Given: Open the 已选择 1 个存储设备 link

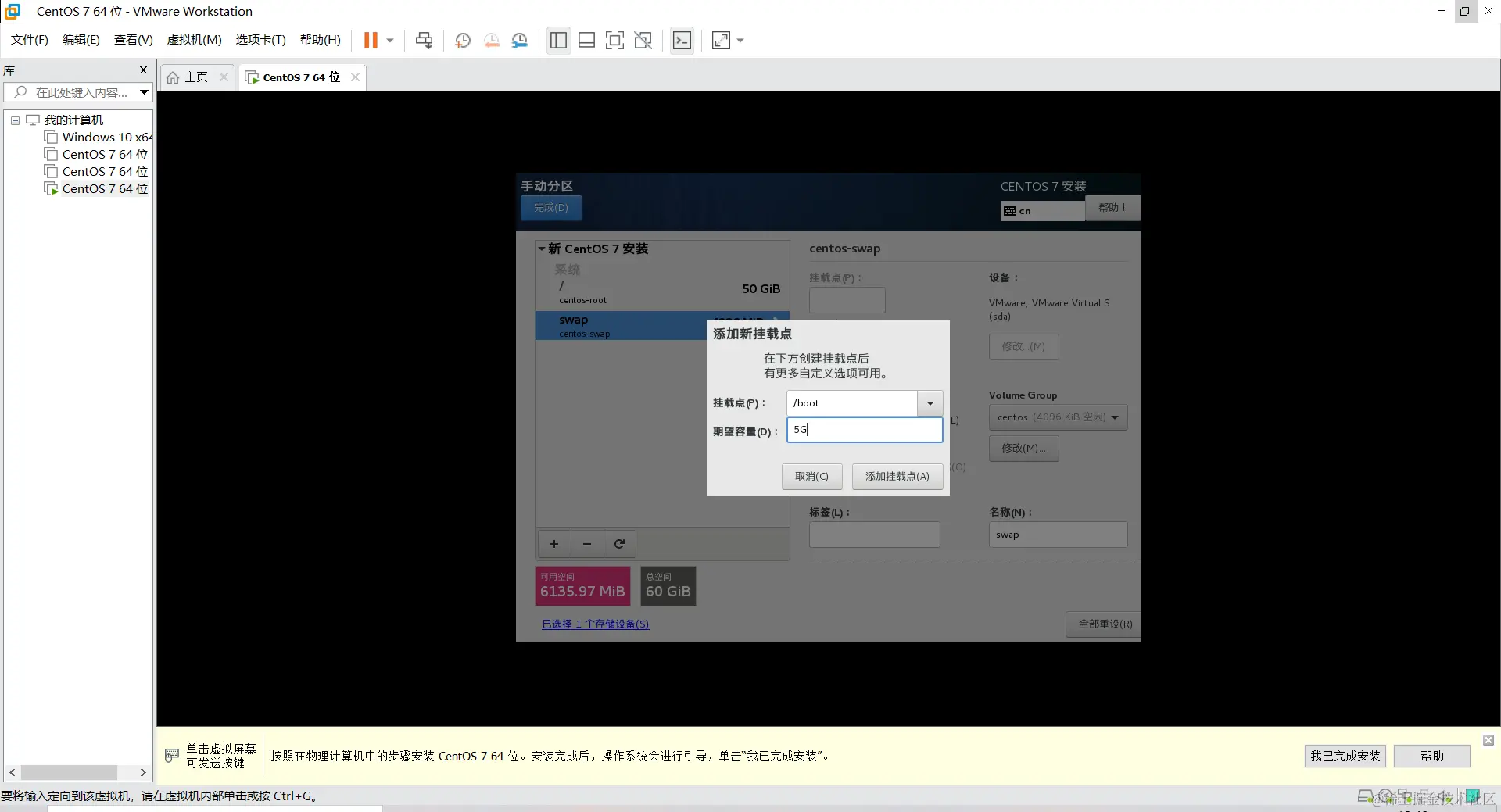Looking at the screenshot, I should pyautogui.click(x=596, y=624).
